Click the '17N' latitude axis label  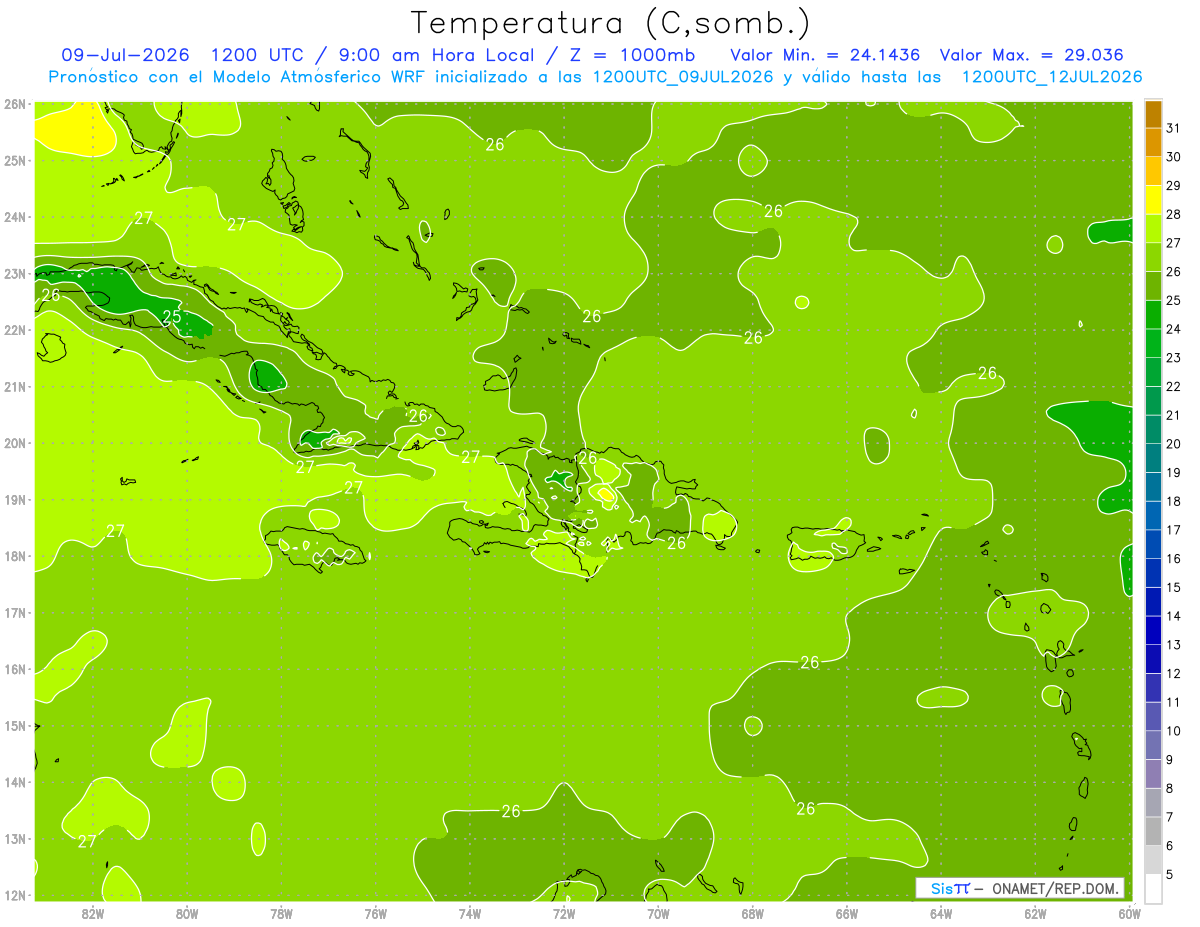(x=15, y=612)
